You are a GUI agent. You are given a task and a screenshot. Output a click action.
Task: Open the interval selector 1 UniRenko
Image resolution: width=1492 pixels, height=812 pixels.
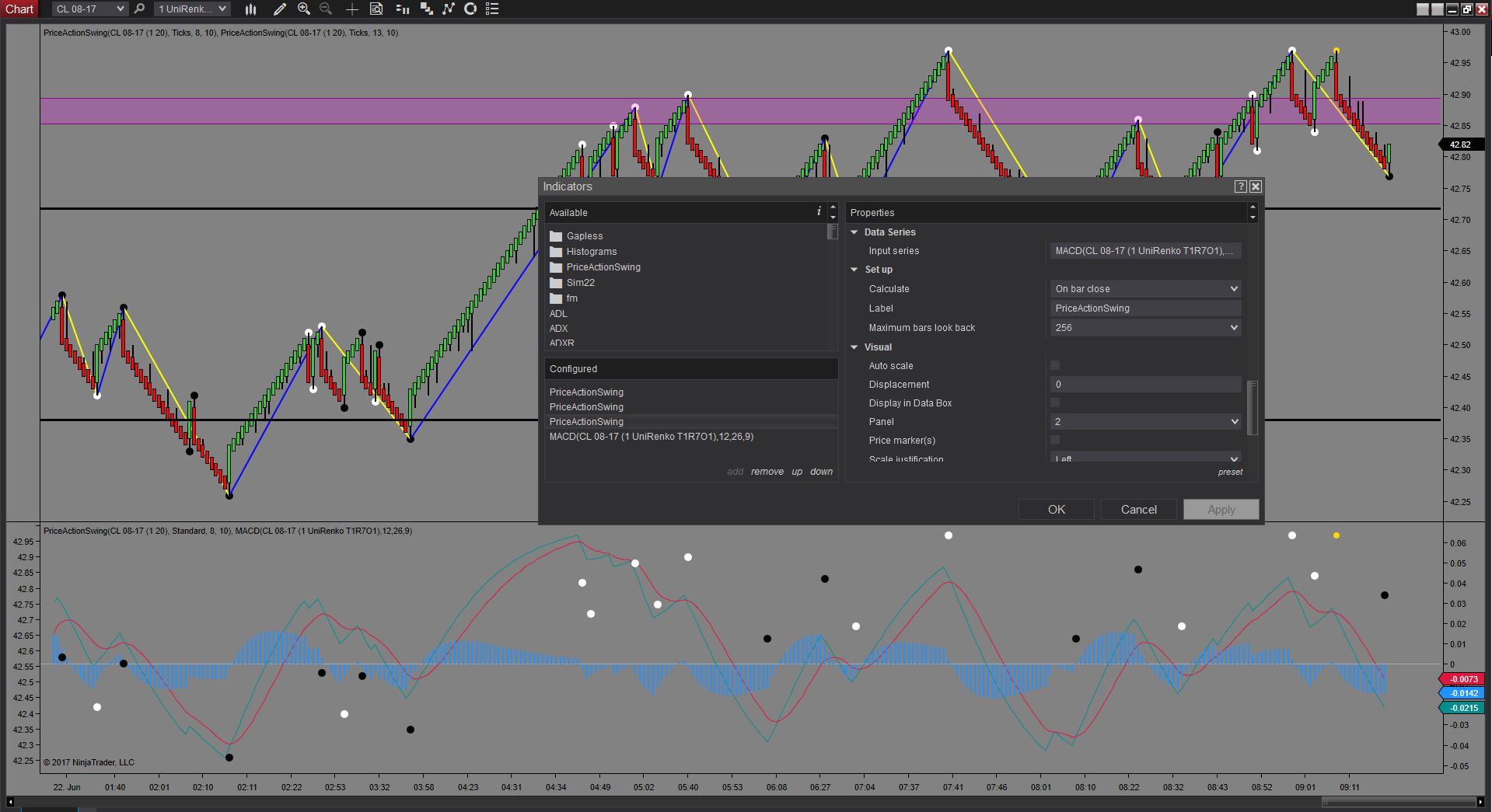pos(191,9)
